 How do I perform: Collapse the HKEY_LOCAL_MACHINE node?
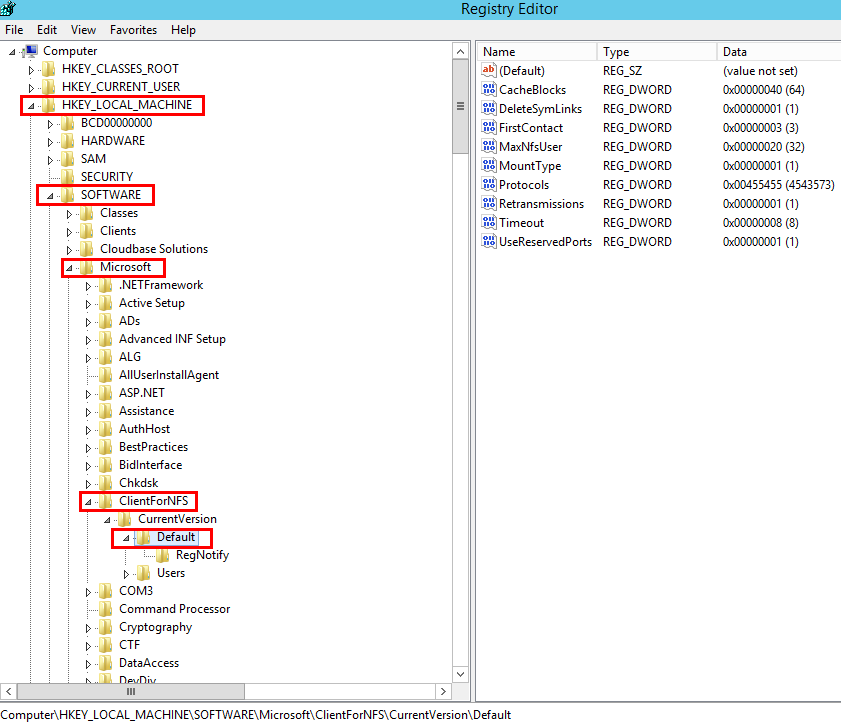31,106
